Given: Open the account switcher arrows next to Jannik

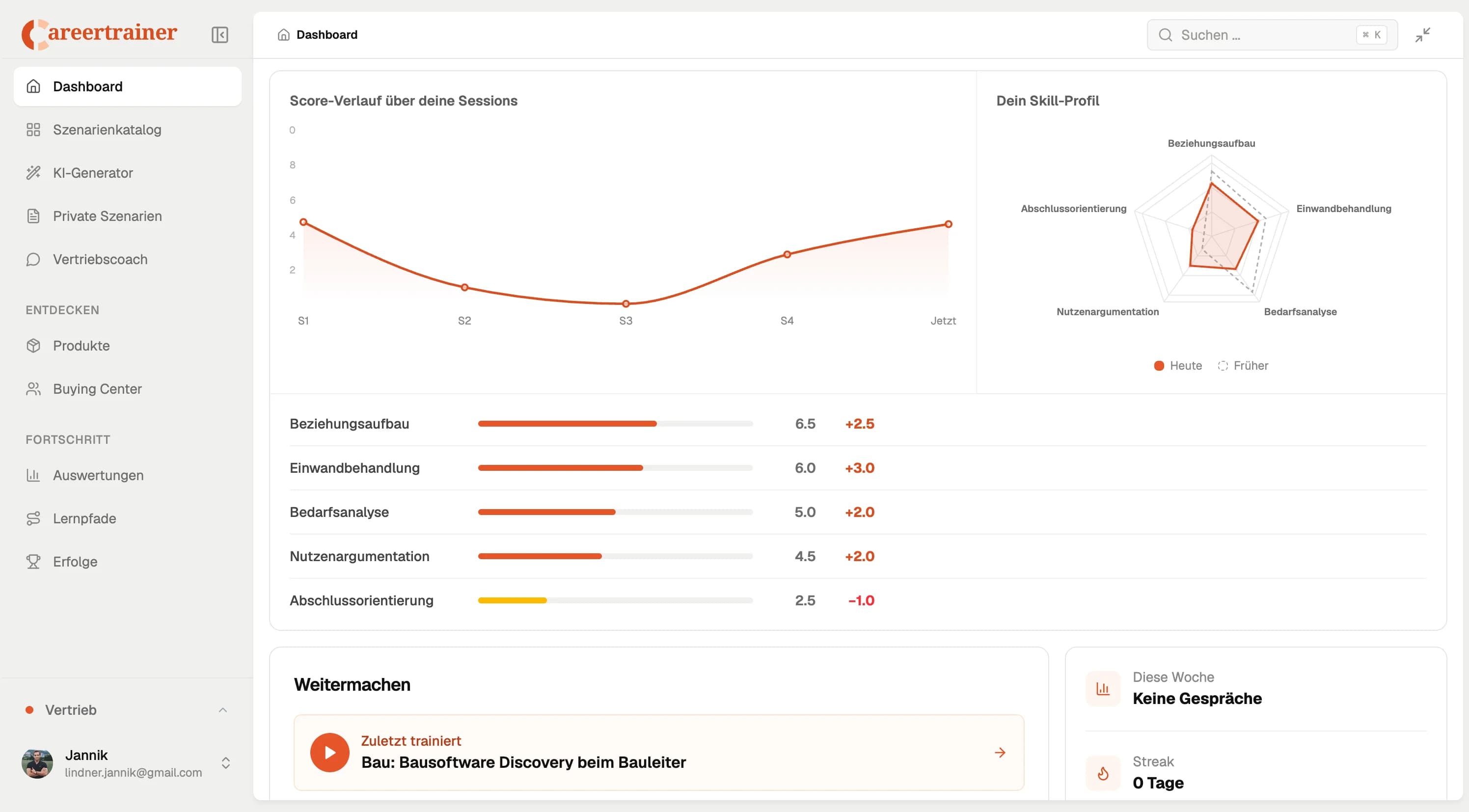Looking at the screenshot, I should click(x=226, y=763).
